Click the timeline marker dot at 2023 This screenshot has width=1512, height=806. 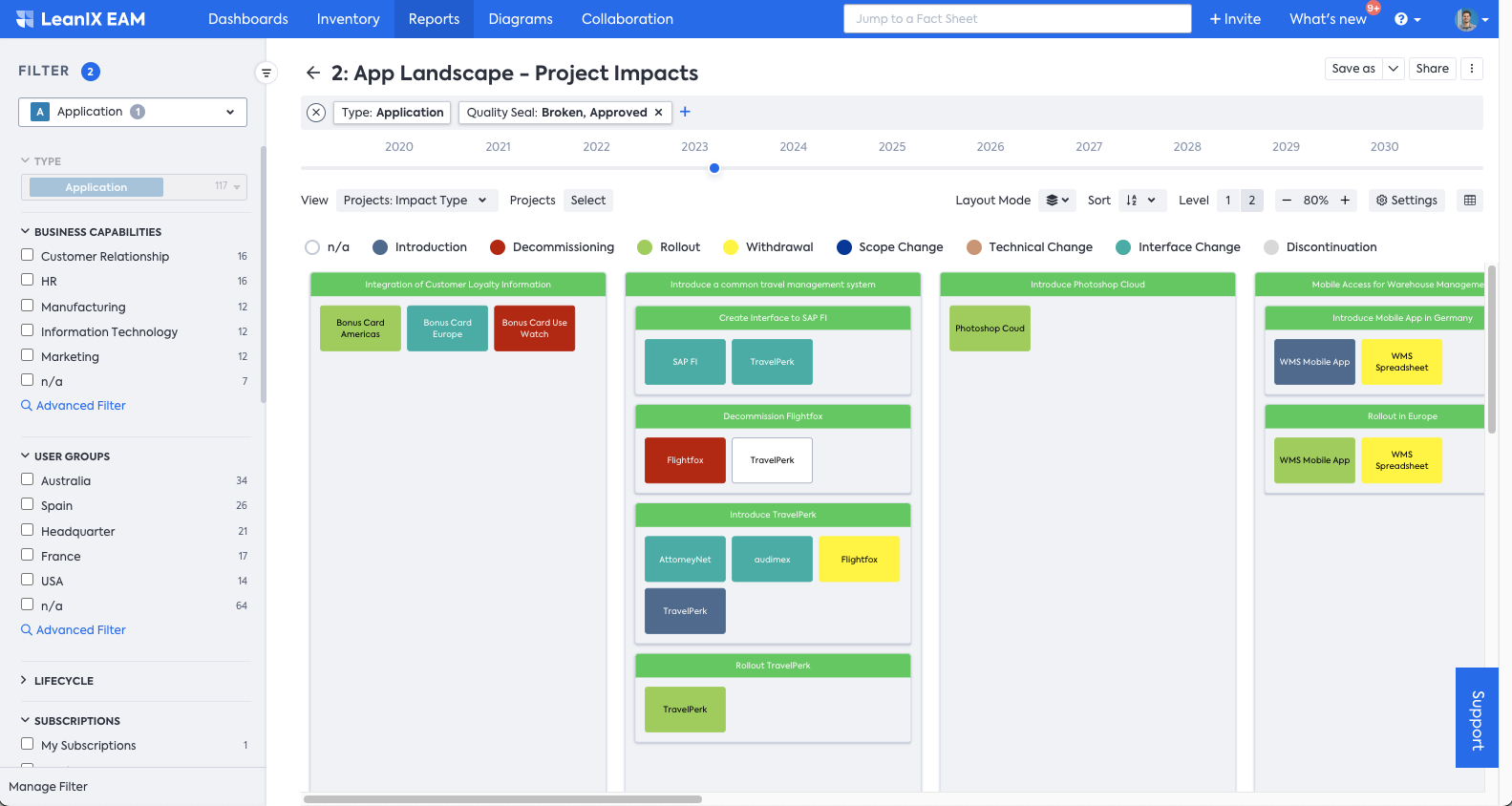tap(714, 168)
